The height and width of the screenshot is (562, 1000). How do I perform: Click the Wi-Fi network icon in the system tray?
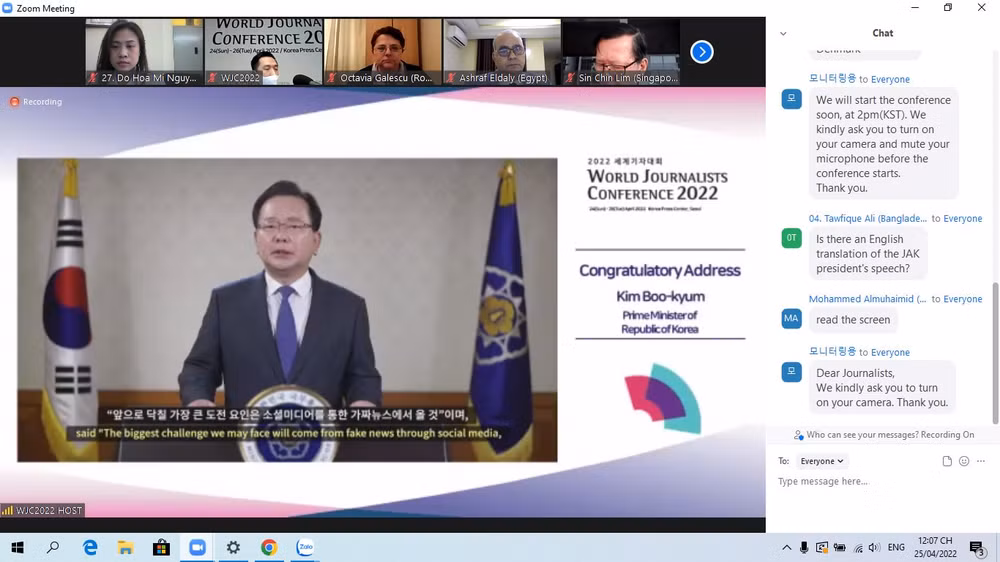pyautogui.click(x=858, y=547)
